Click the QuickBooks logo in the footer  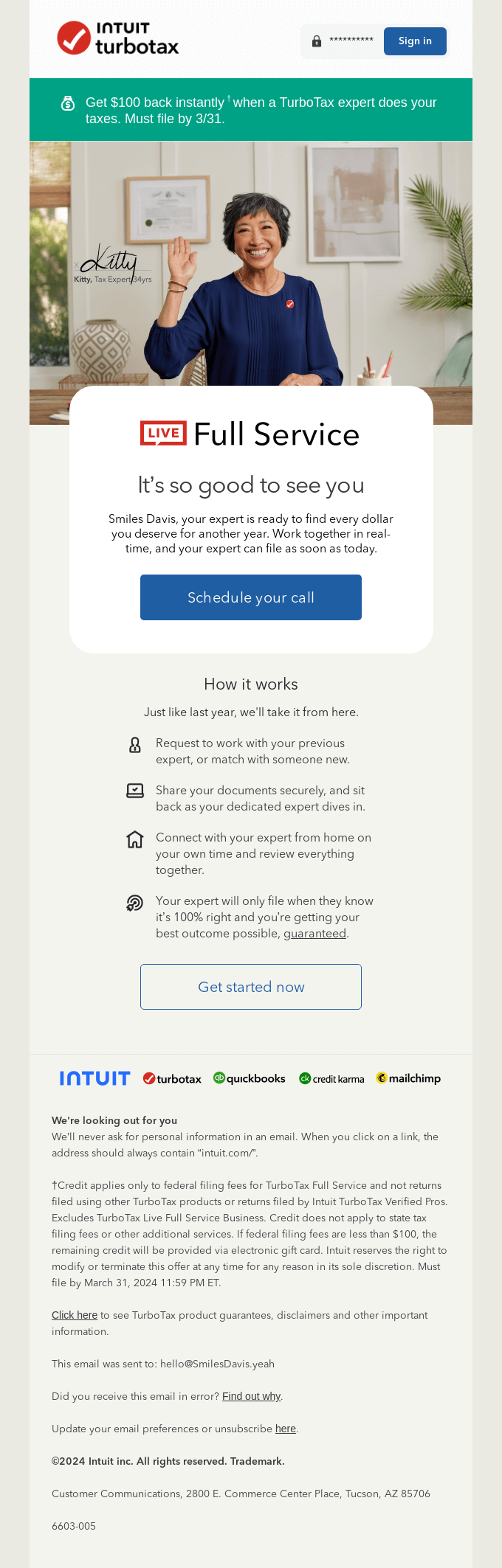(250, 1078)
